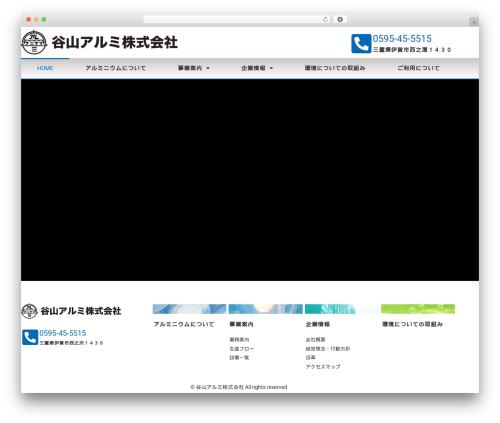Click the blue aluminum banner thumbnail in footer
The width and height of the screenshot is (500, 423).
[189, 309]
